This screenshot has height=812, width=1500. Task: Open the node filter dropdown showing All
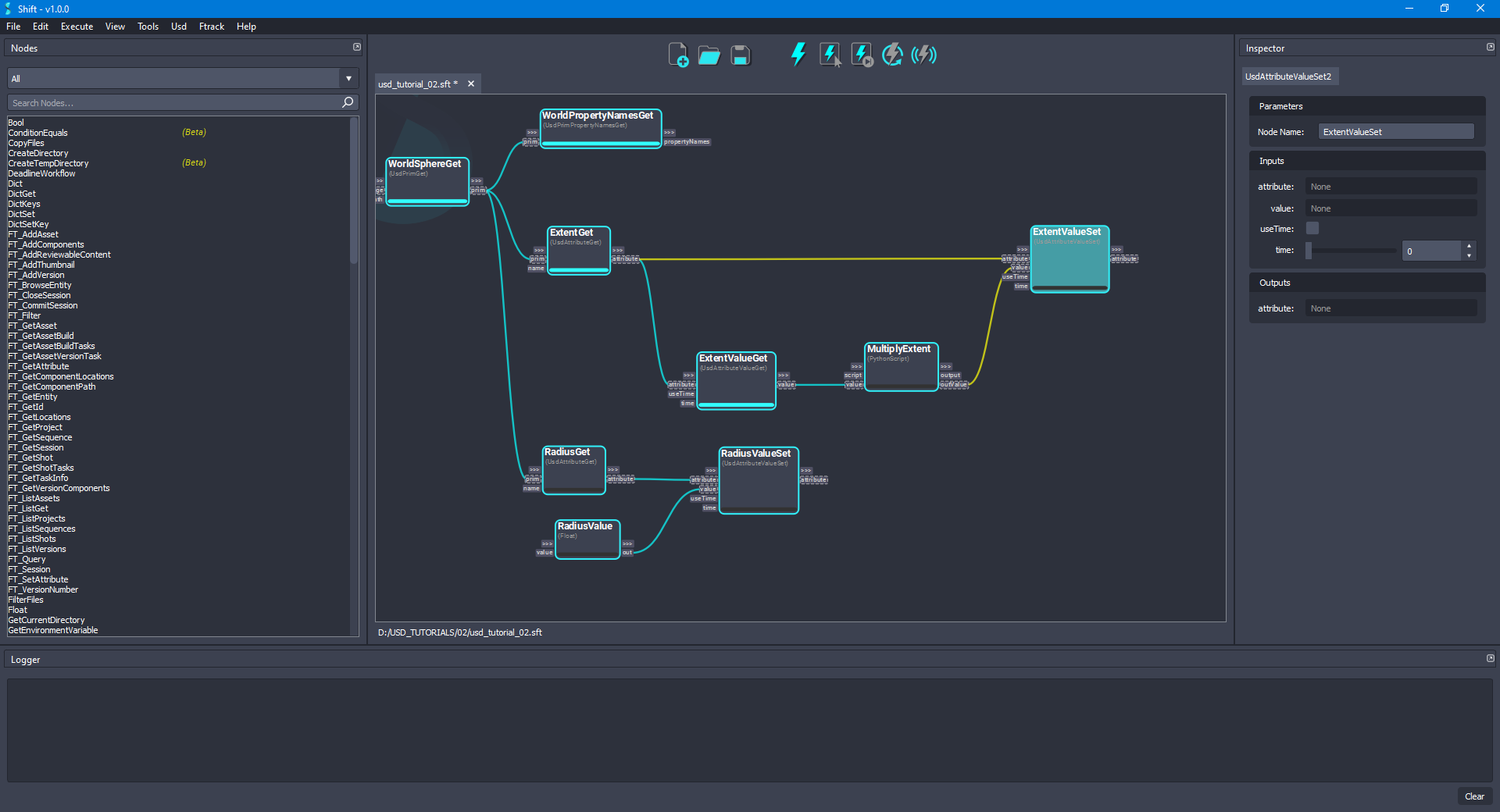coord(348,78)
